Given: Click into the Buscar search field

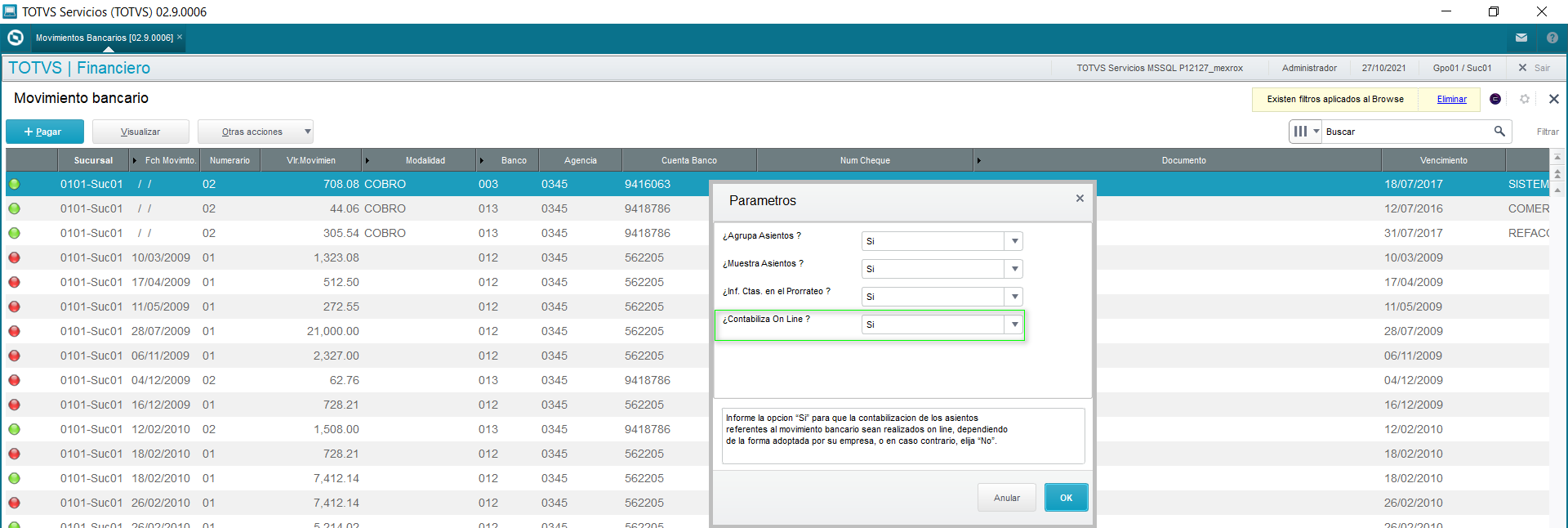Looking at the screenshot, I should tap(1407, 132).
